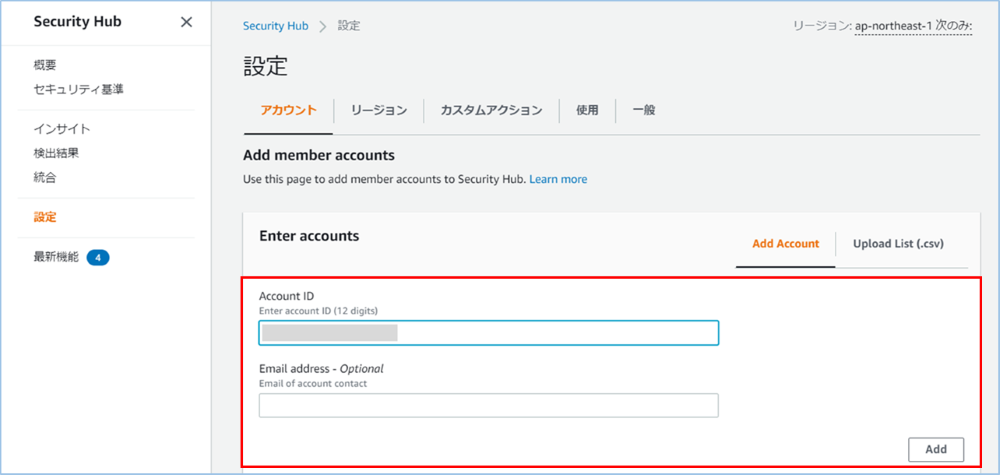
Task: Navigate to 統合 in the sidebar
Action: point(45,177)
